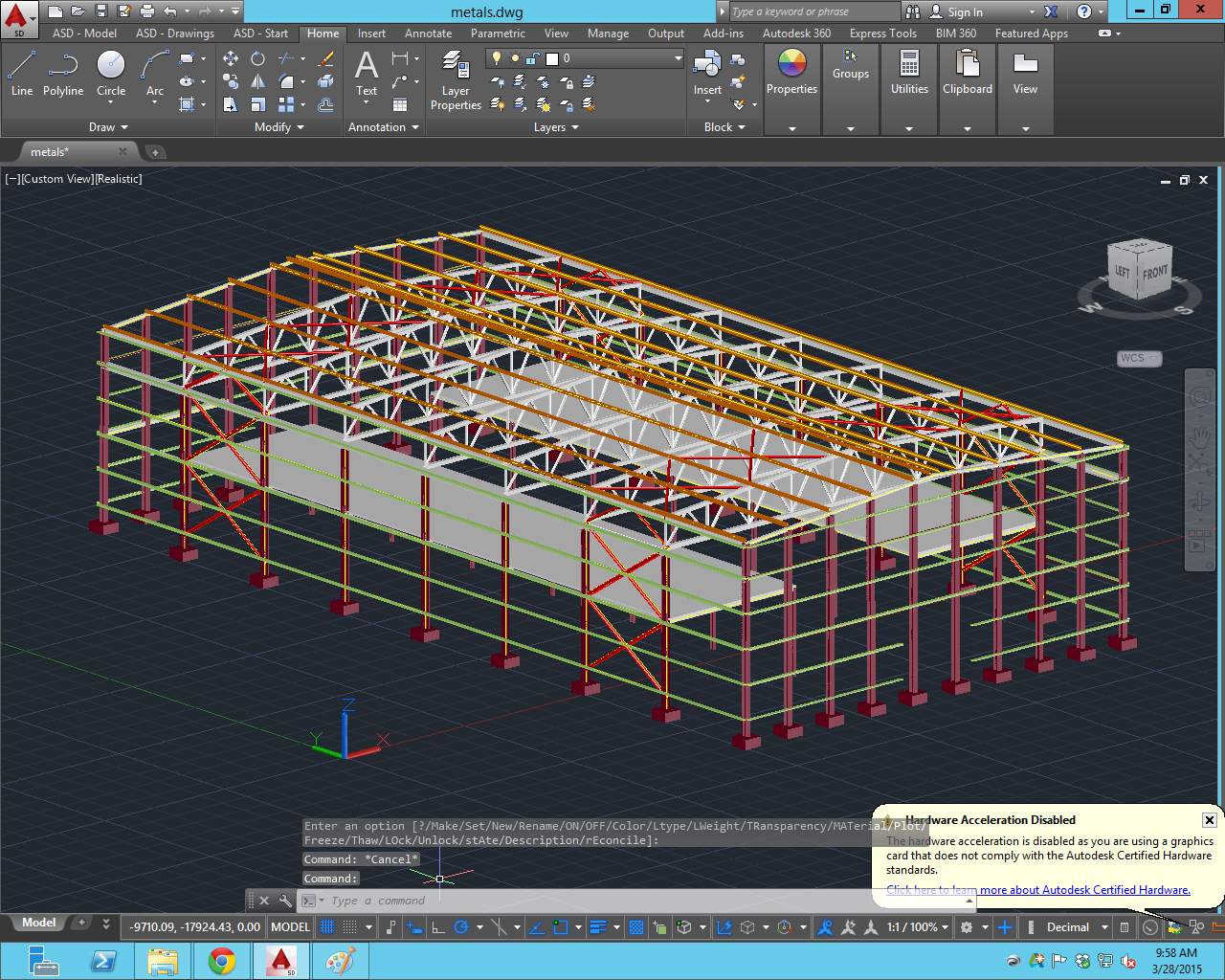
Task: Open the layer selection dropdown showing 0
Action: 678,57
